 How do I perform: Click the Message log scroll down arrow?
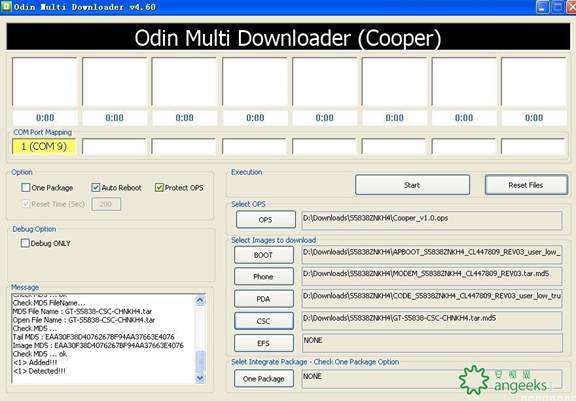point(200,378)
